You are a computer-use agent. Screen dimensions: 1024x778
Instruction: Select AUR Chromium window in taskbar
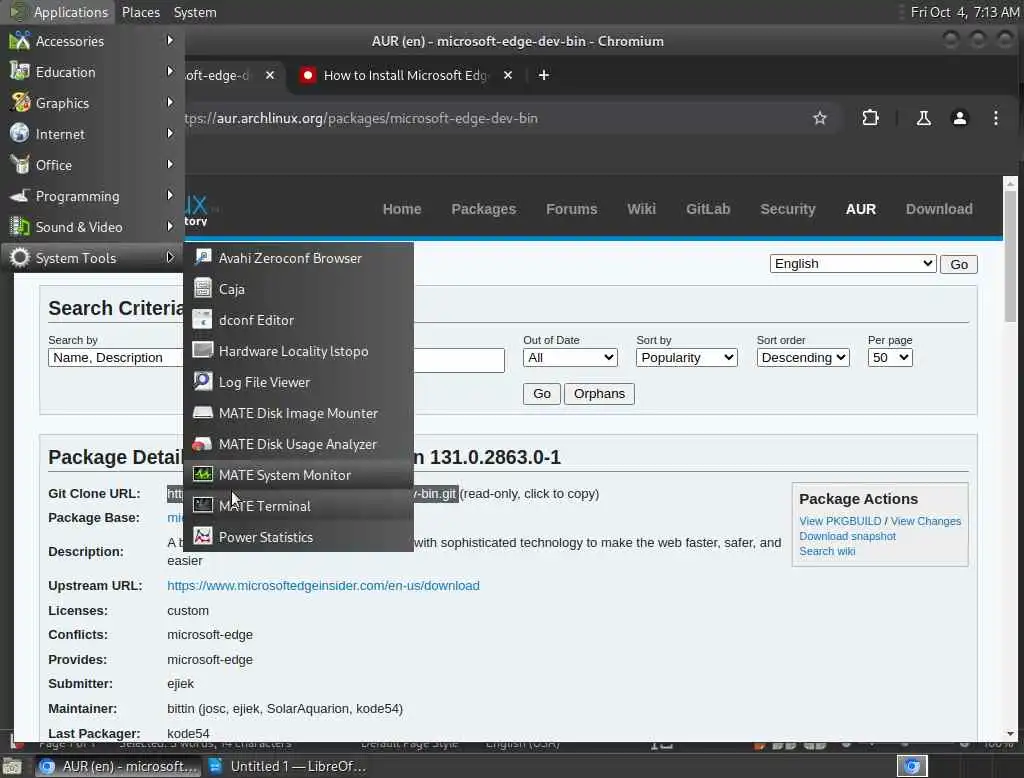[x=118, y=766]
